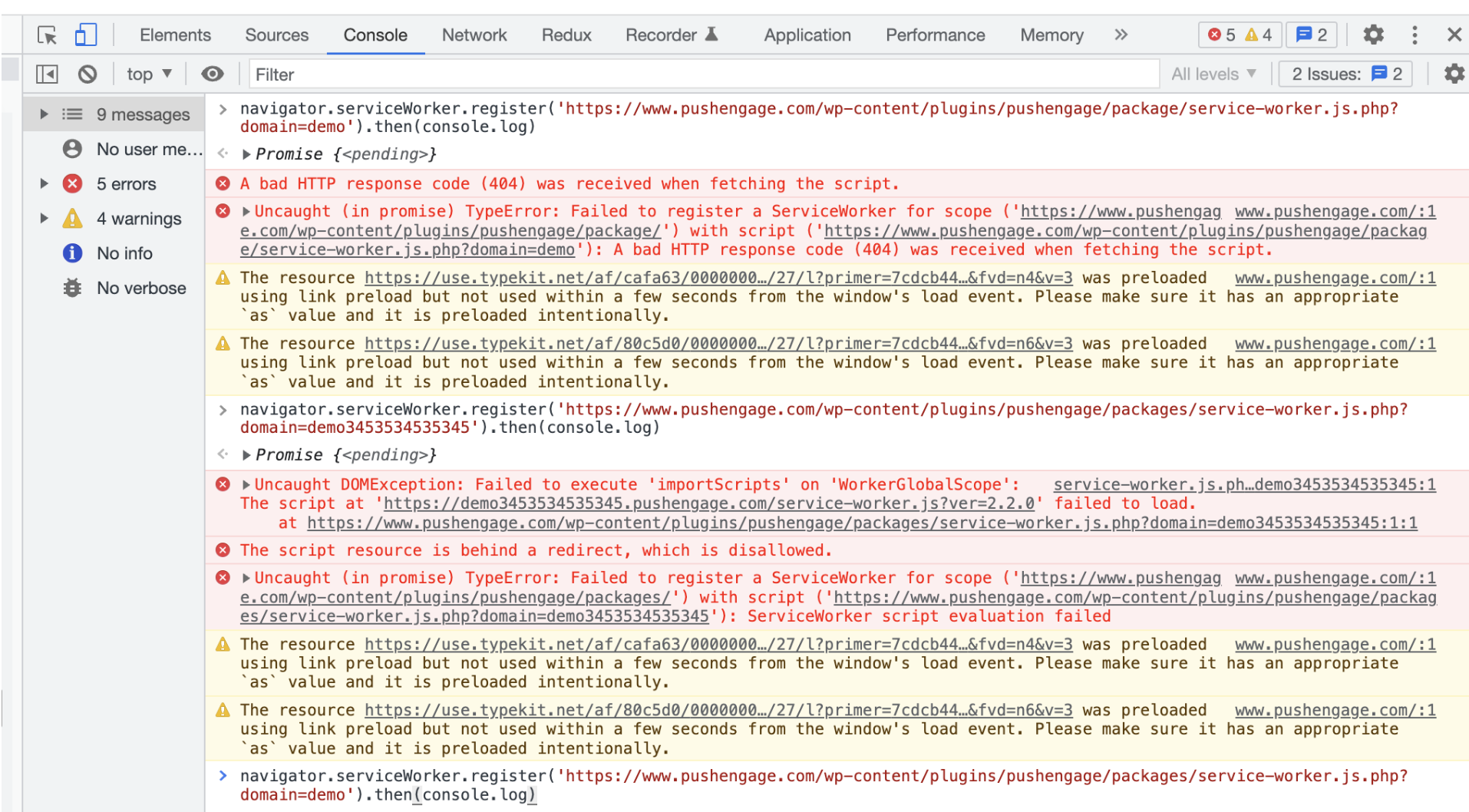Screen dimensions: 1469x812
Task: Select the inspect element tool
Action: coord(47,35)
